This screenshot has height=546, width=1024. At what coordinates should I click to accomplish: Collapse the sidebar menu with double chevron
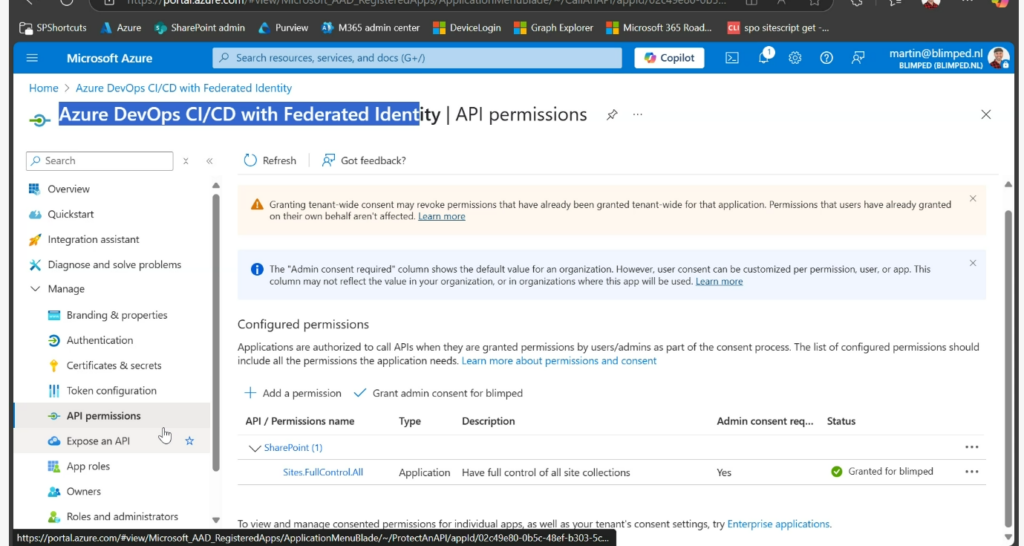pyautogui.click(x=209, y=161)
